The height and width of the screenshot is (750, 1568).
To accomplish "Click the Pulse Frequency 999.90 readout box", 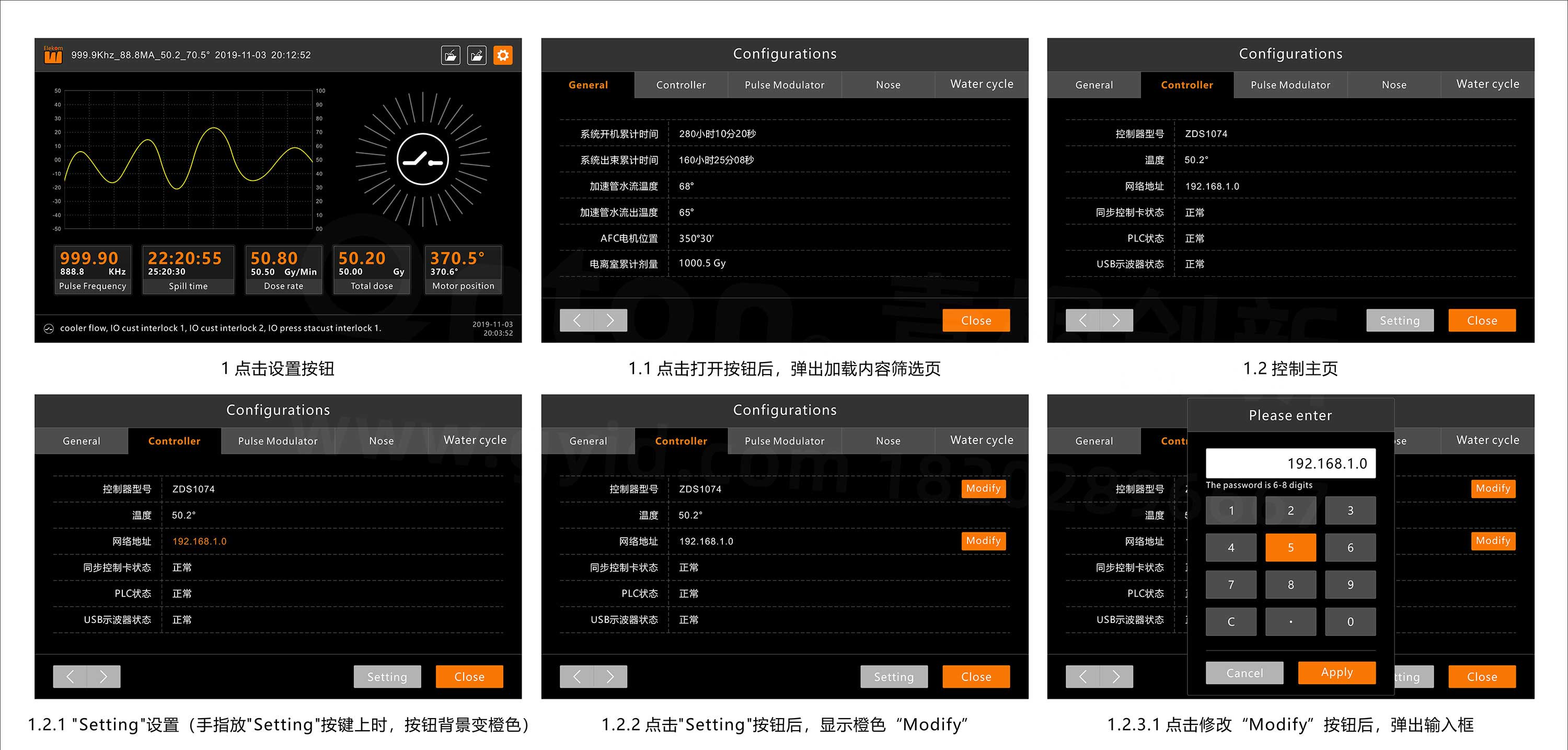I will (x=93, y=270).
